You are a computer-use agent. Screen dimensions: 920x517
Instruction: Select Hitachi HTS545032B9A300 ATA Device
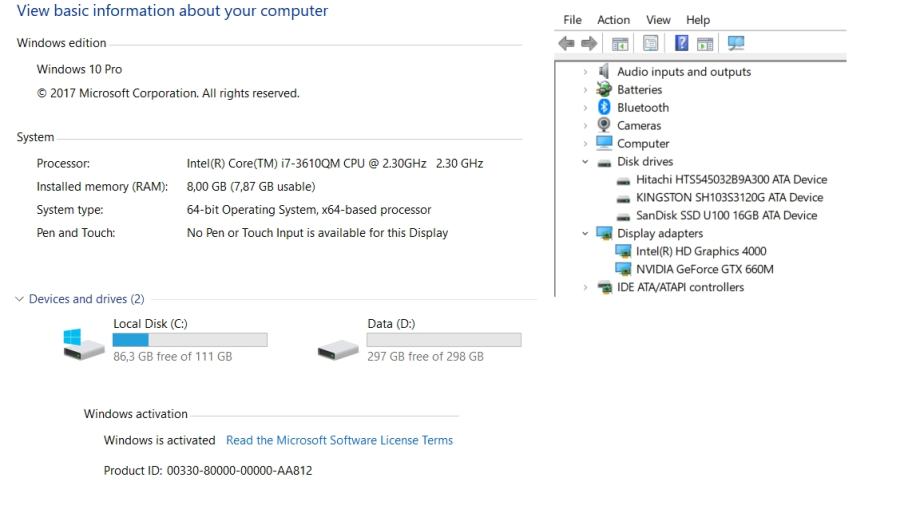coord(731,180)
